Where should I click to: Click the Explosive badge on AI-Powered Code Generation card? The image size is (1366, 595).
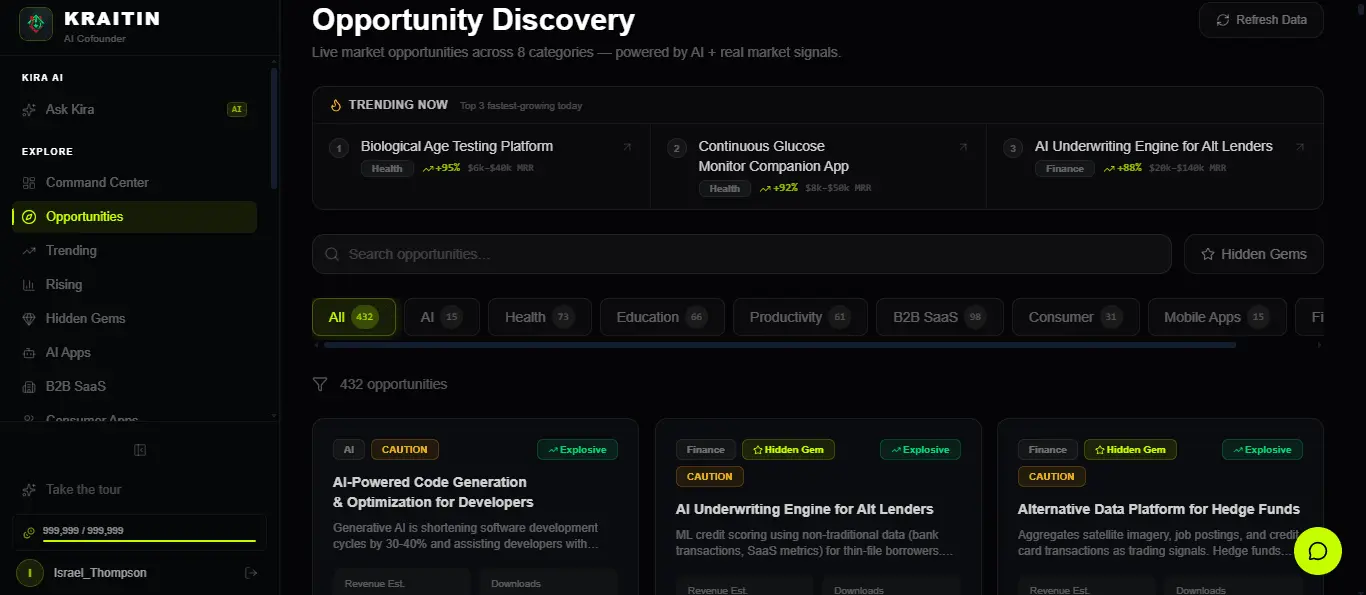click(577, 450)
